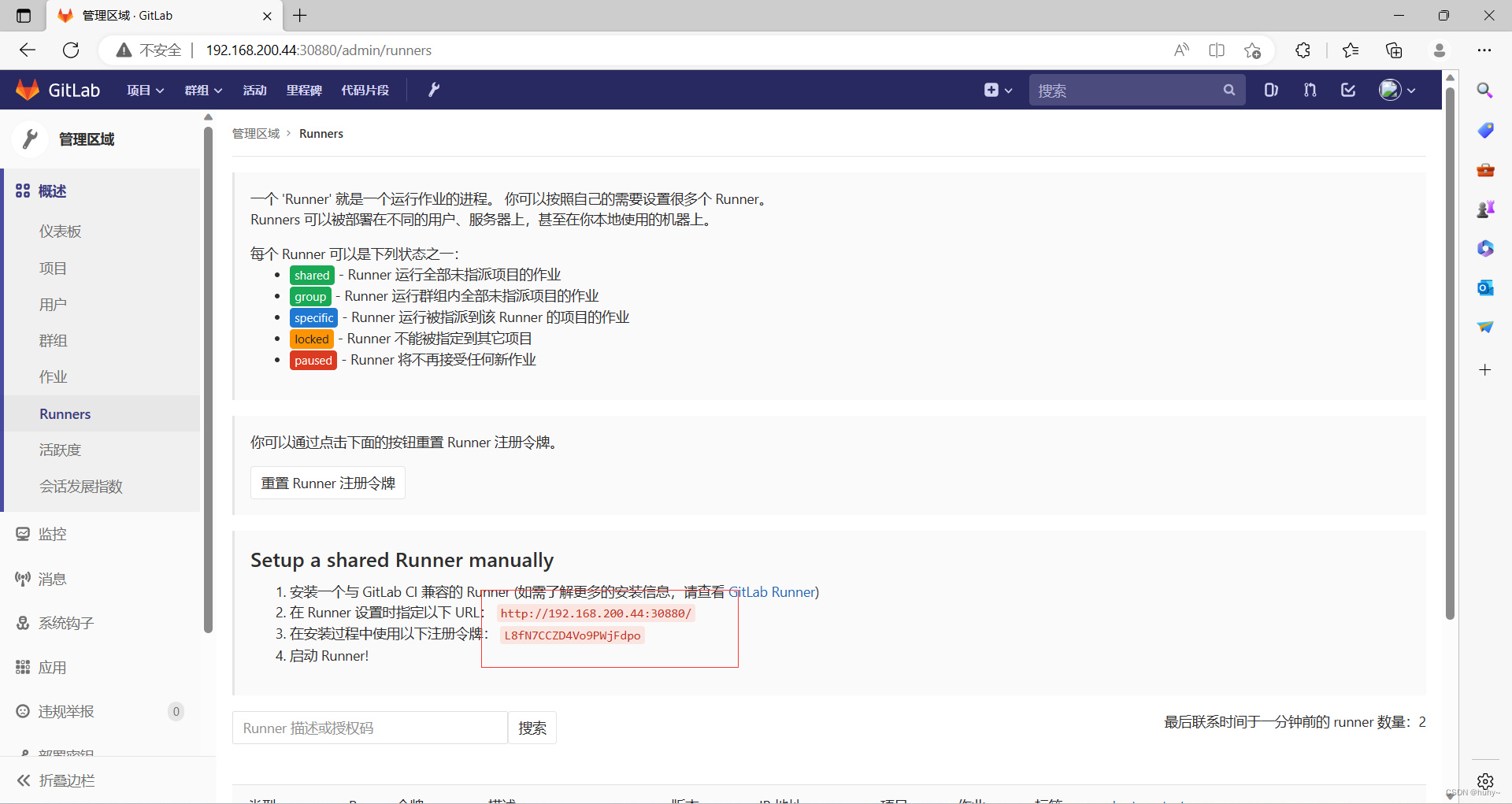This screenshot has height=804, width=1512.
Task: Click the orange locked badge
Action: tap(312, 339)
